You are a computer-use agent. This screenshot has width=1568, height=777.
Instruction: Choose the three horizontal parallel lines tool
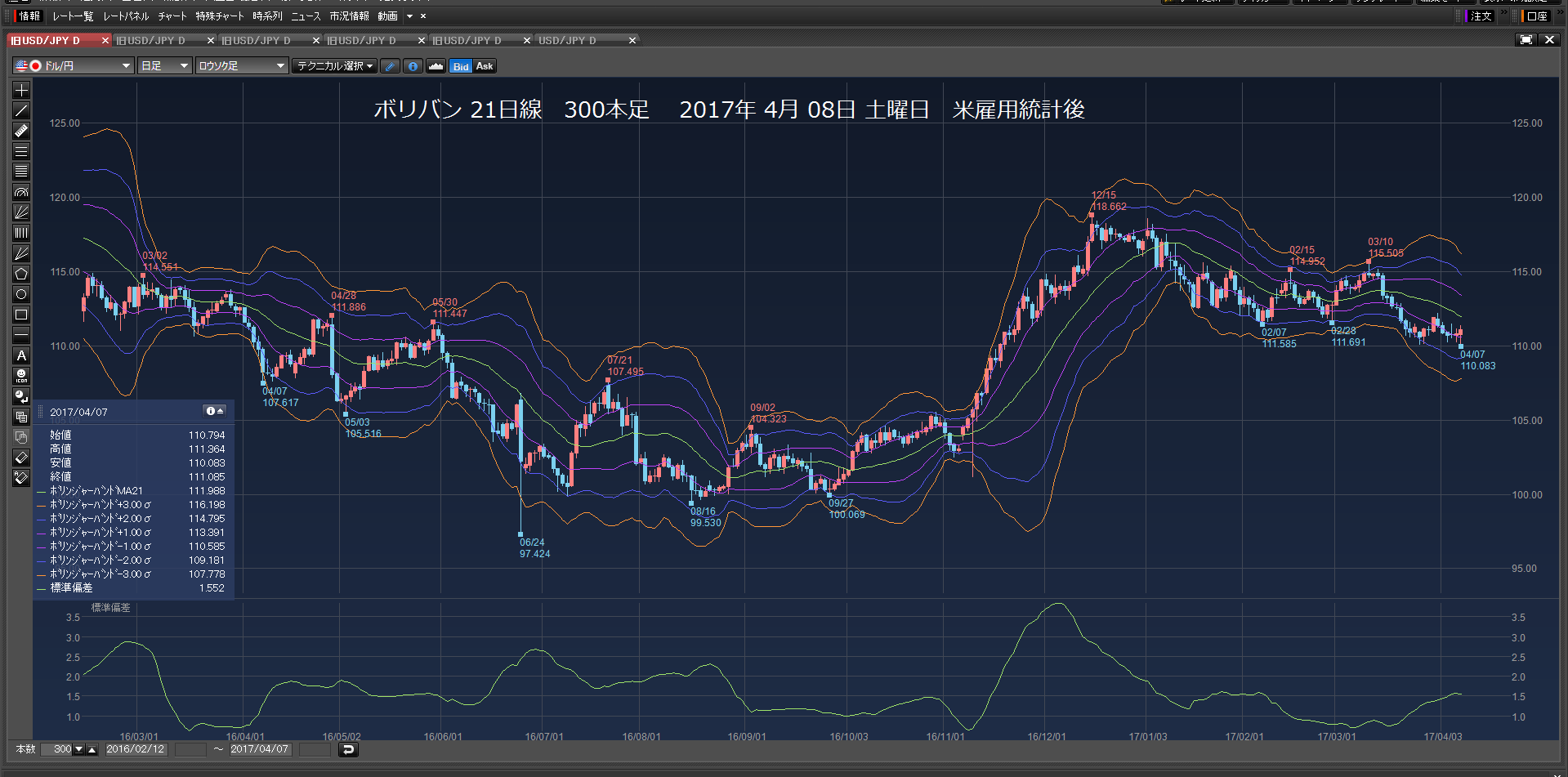pos(21,151)
